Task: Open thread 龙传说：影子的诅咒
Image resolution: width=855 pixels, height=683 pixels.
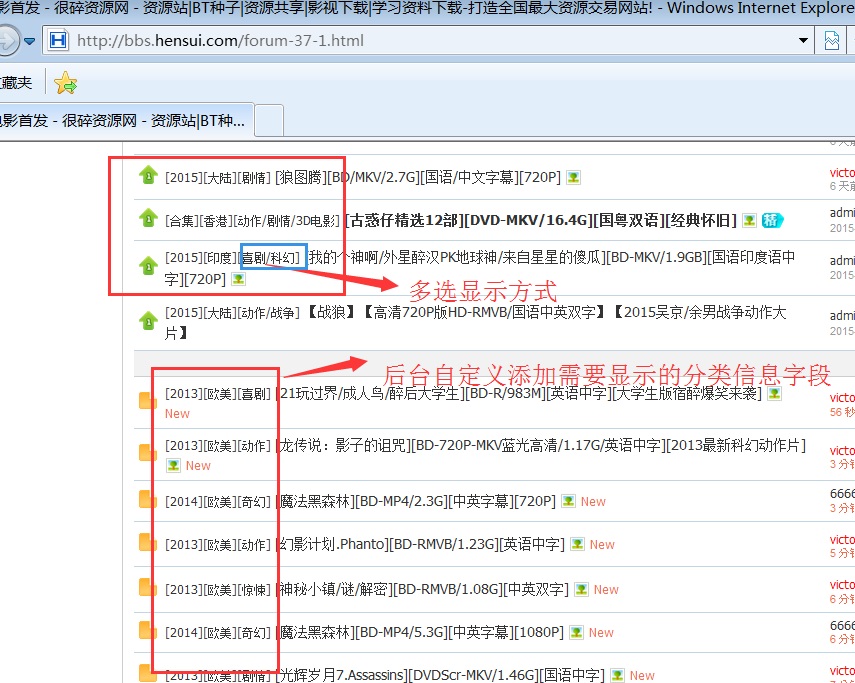Action: coord(542,446)
